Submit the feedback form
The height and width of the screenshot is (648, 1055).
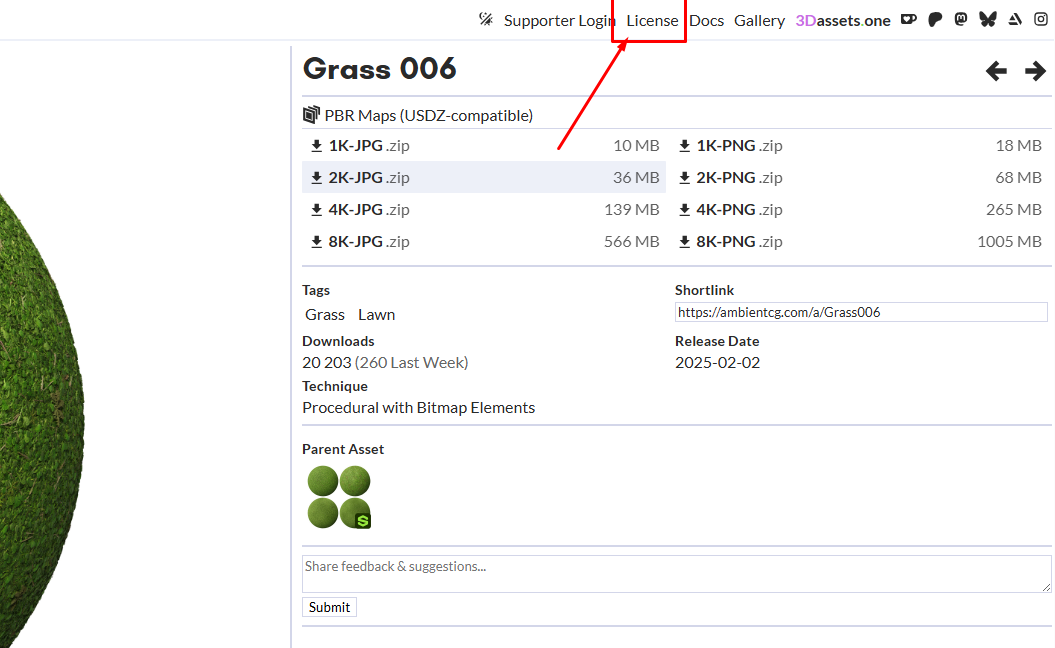(329, 607)
